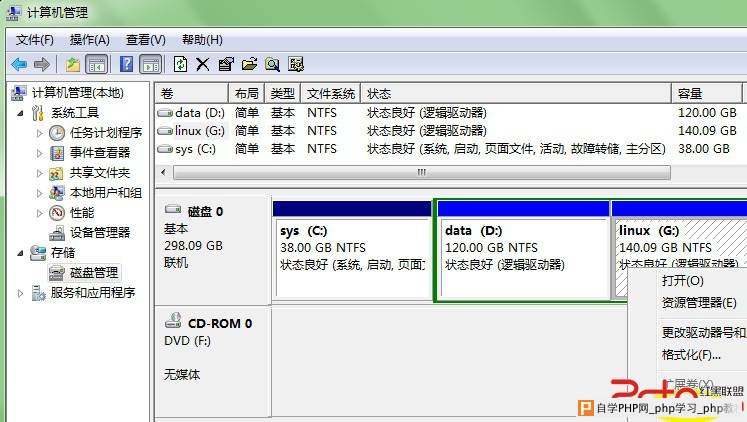The image size is (747, 422).
Task: Click the Disk 0 drive icon
Action: (x=173, y=209)
